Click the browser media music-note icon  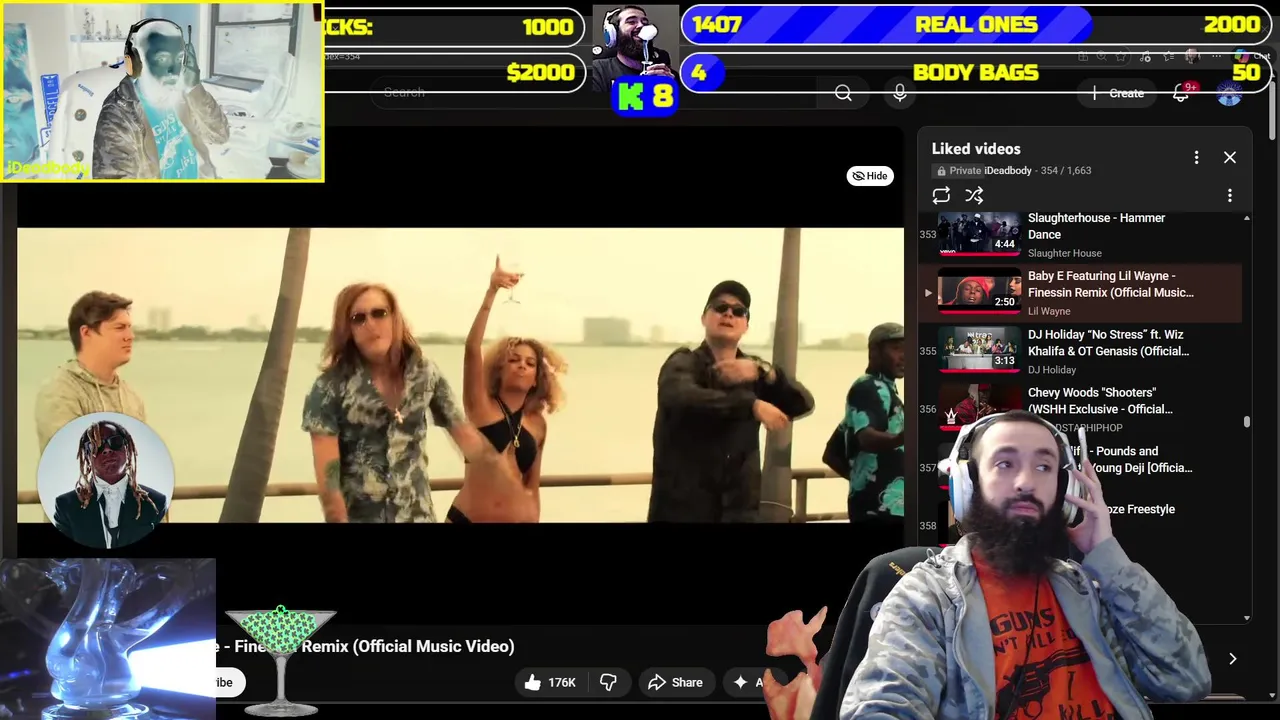1145,57
